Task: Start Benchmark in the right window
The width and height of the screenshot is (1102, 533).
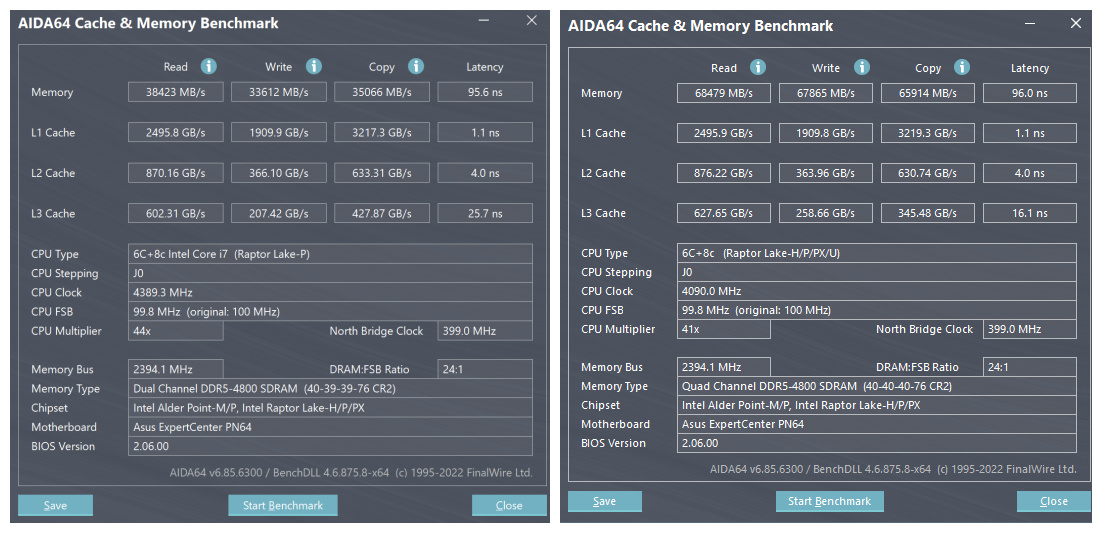Action: point(829,502)
